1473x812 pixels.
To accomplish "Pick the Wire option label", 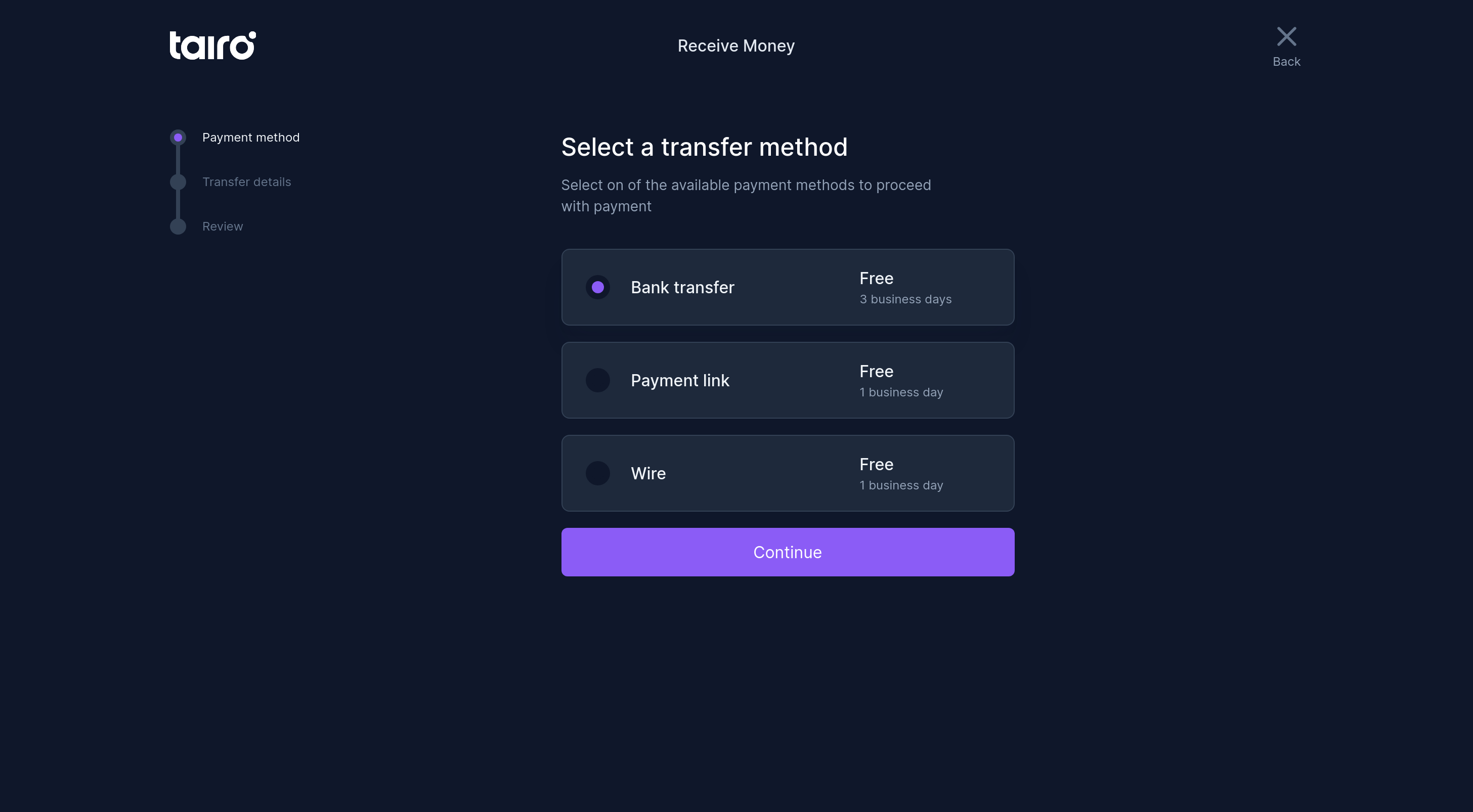I will 648,473.
